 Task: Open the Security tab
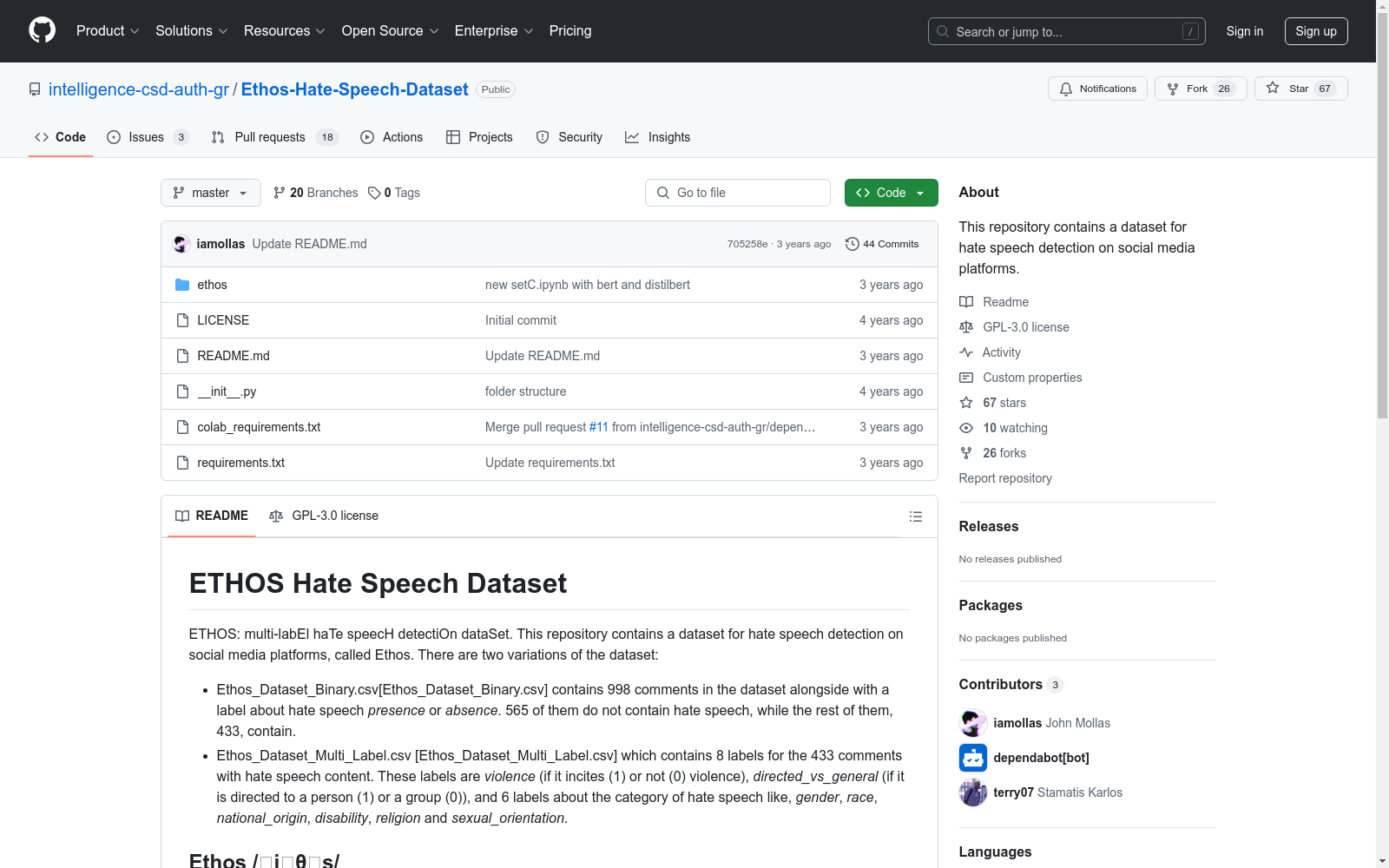pyautogui.click(x=569, y=137)
